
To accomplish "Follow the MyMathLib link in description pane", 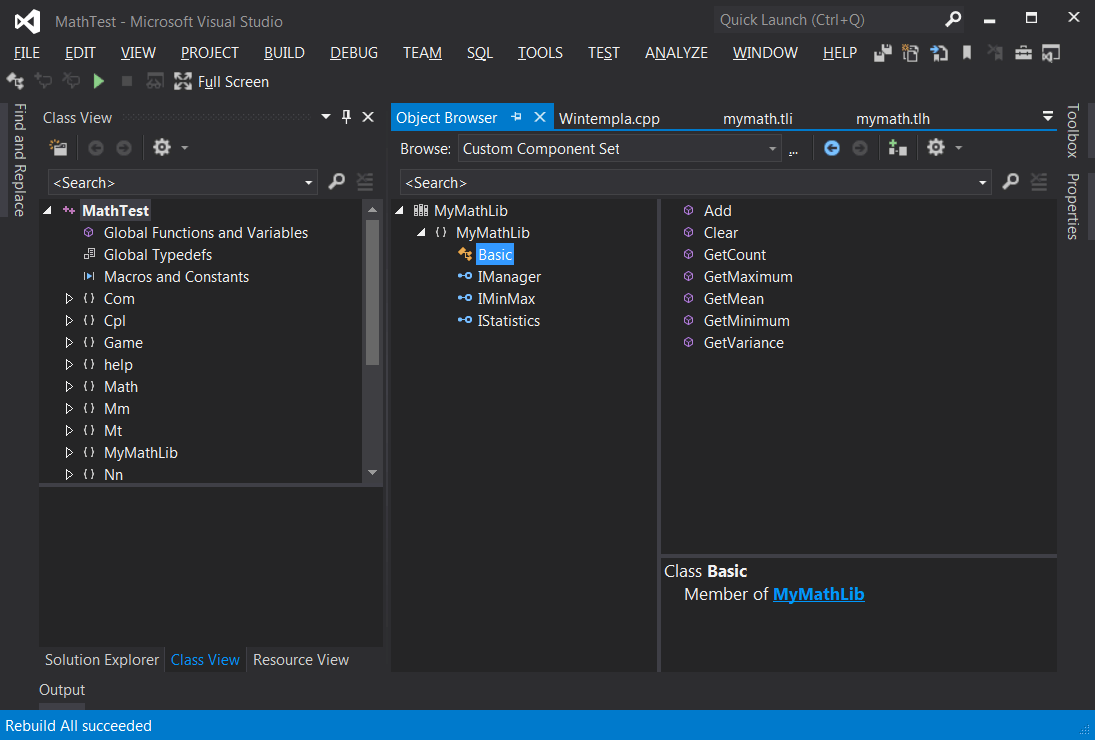I will (818, 594).
